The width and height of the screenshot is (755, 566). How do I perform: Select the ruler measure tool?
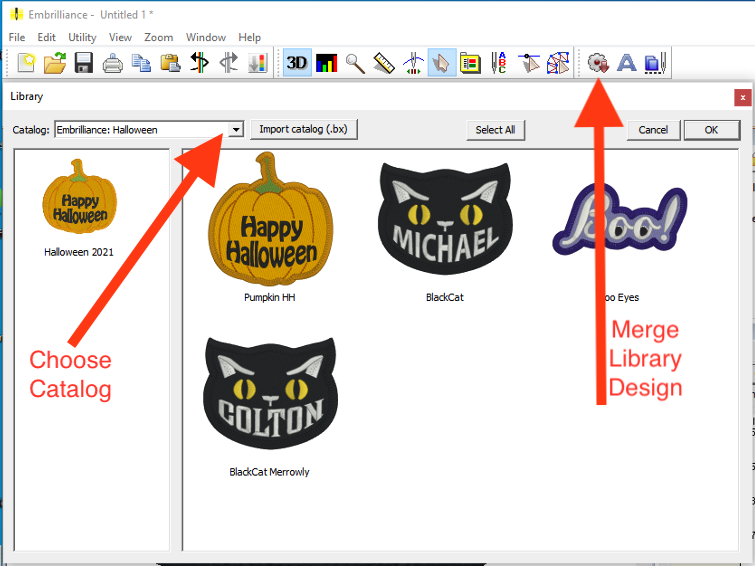tap(384, 63)
